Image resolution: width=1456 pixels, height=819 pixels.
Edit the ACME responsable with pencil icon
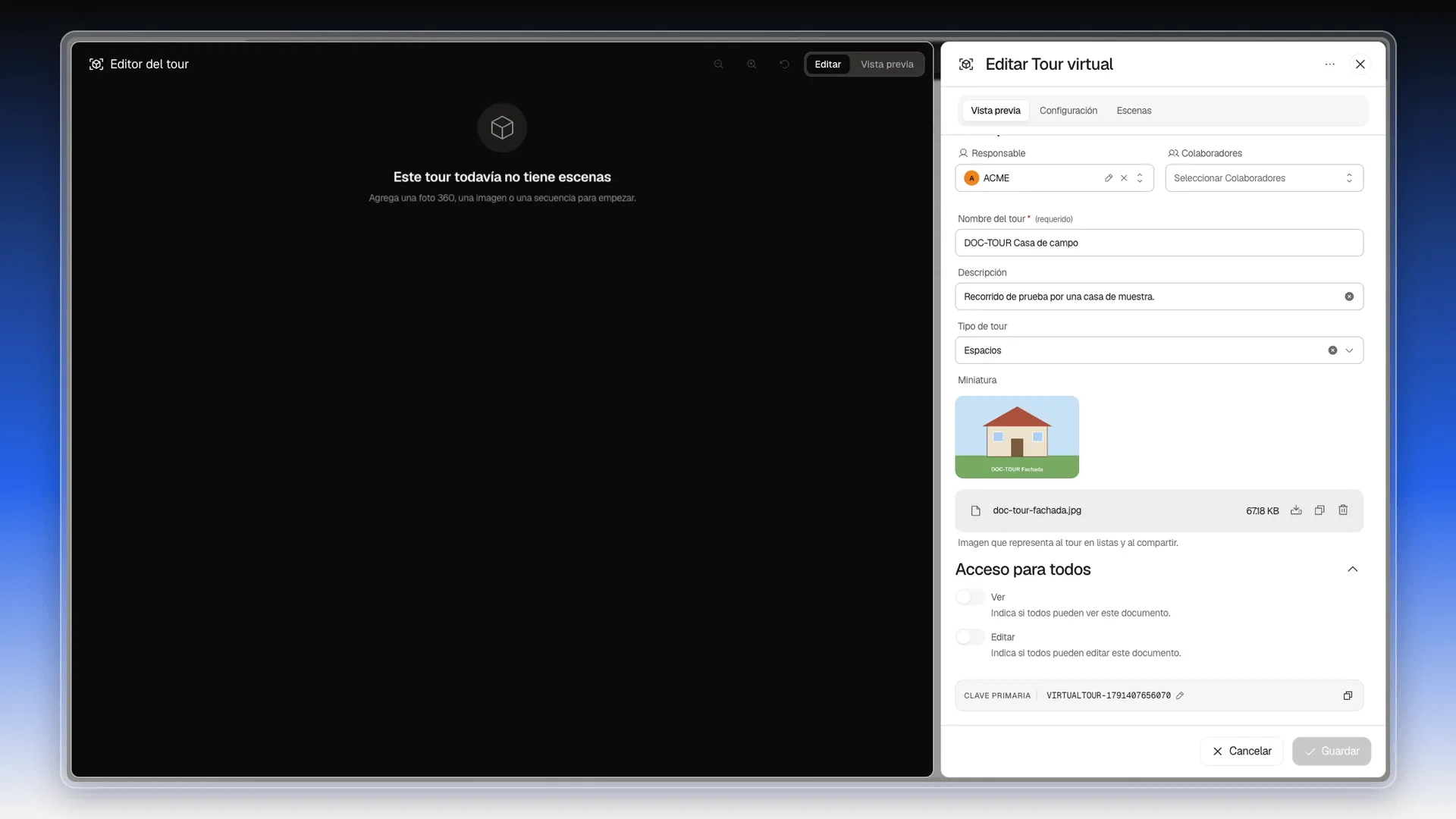(1109, 178)
